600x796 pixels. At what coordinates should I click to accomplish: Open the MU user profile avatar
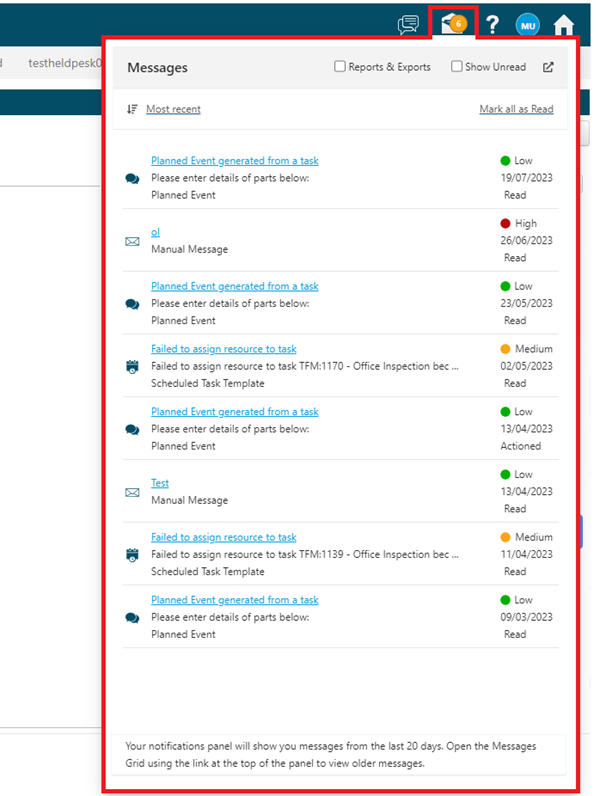pos(527,24)
